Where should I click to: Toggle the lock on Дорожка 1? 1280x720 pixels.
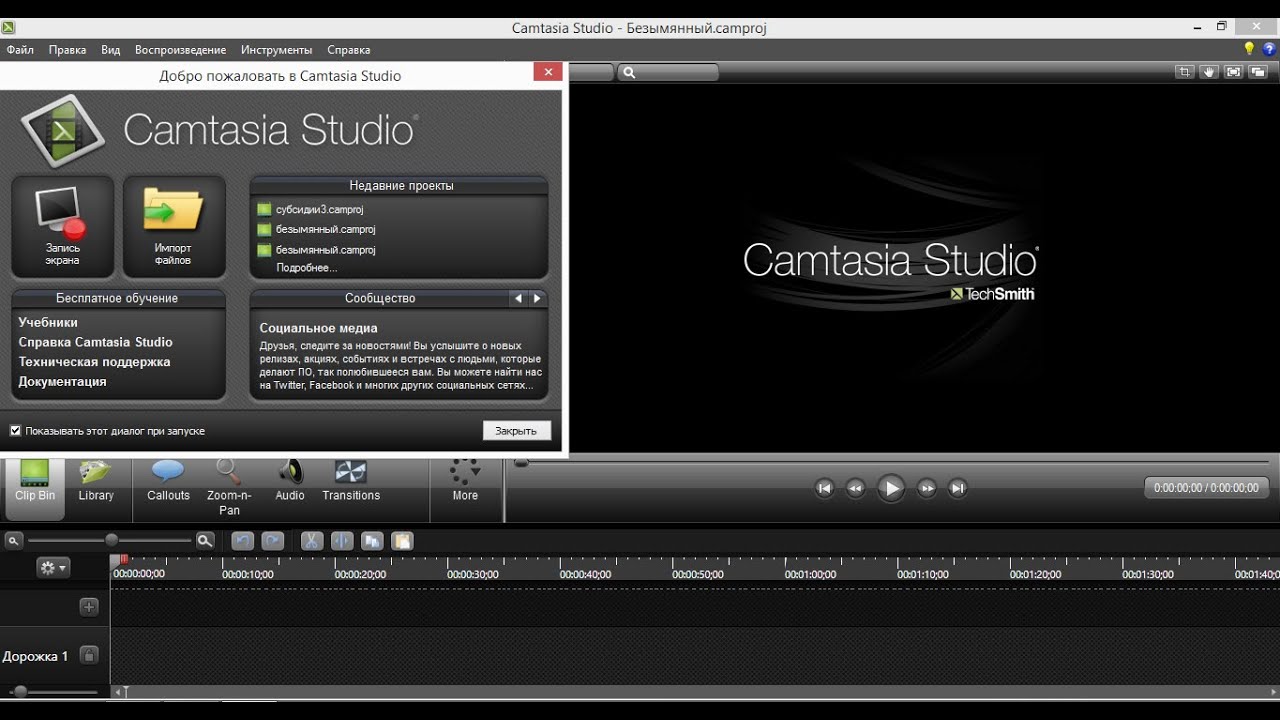pos(89,656)
